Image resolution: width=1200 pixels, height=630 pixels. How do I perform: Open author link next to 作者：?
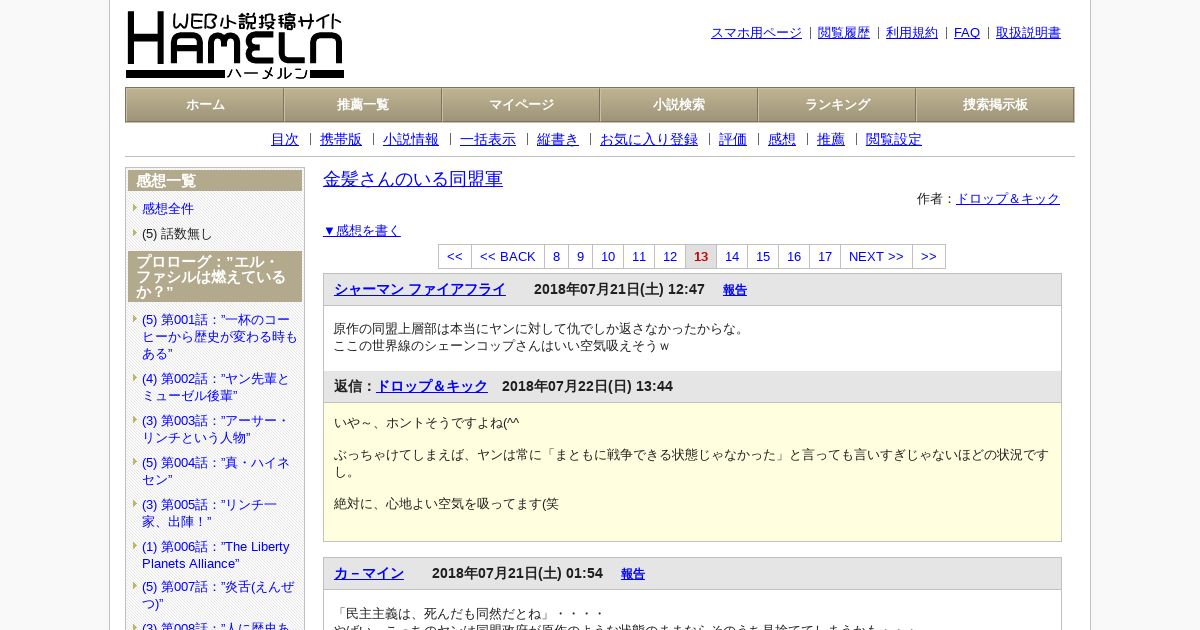[x=1008, y=199]
